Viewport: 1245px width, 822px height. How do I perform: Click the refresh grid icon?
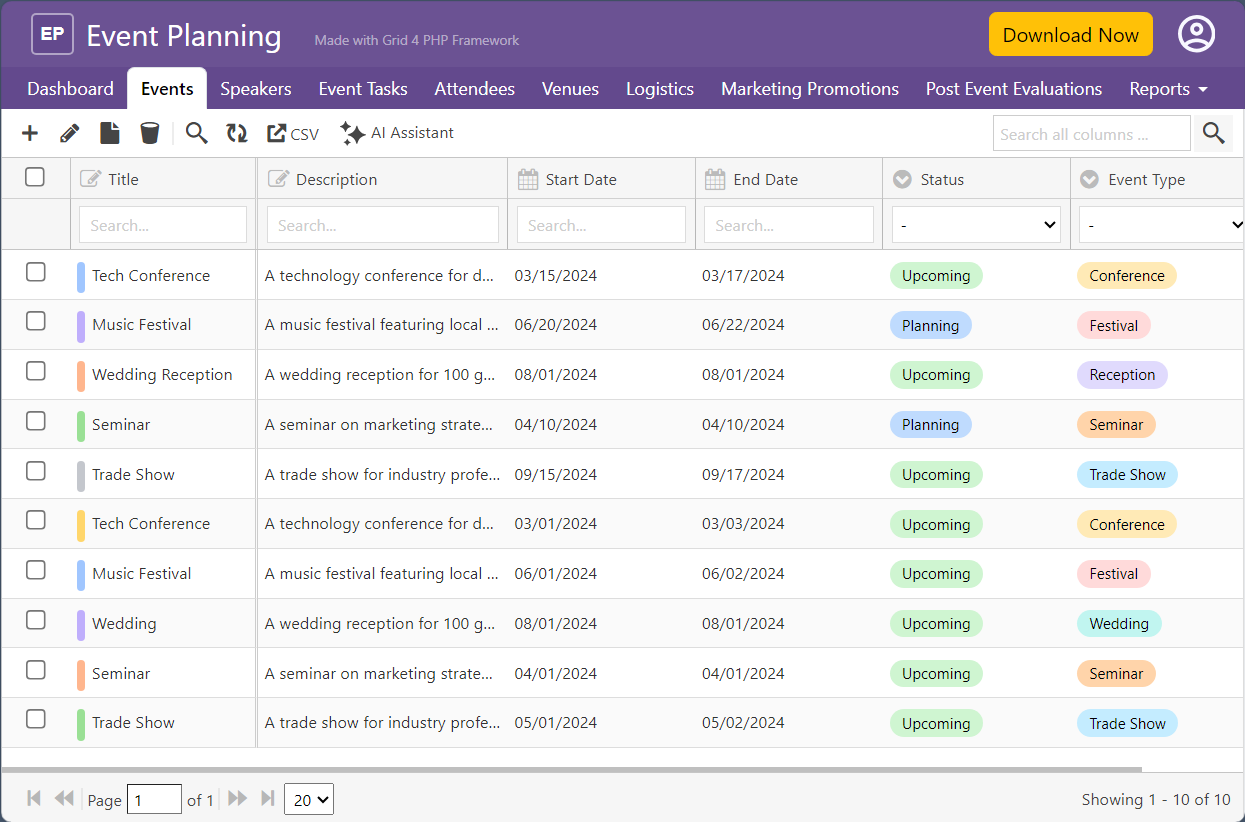point(237,133)
